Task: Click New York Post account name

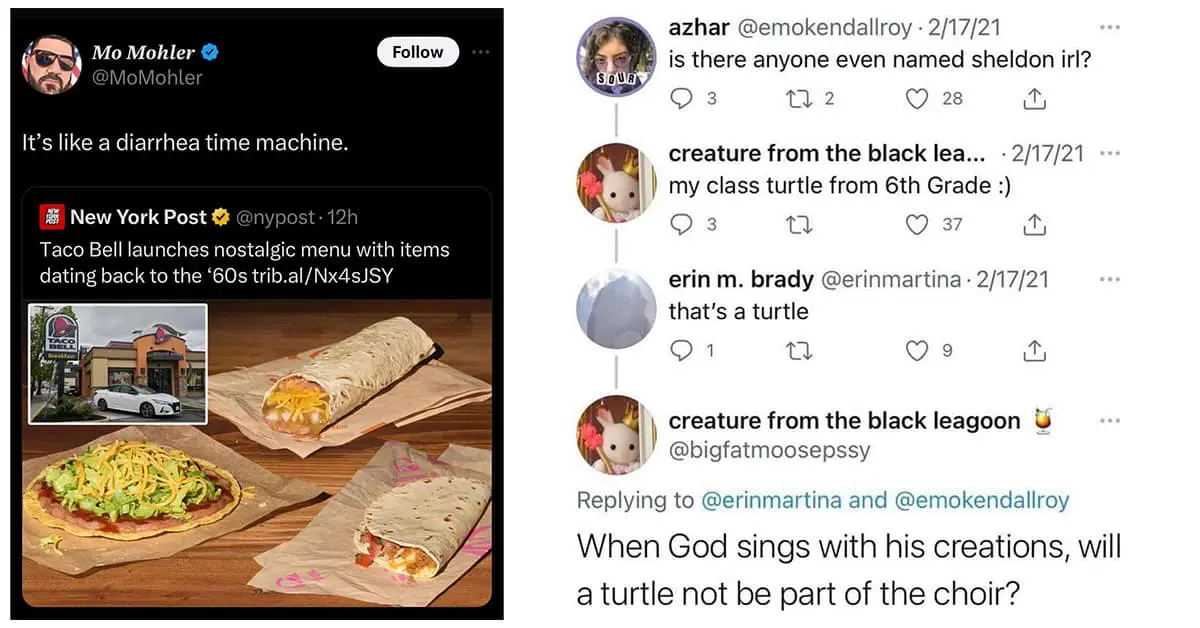Action: pos(138,216)
